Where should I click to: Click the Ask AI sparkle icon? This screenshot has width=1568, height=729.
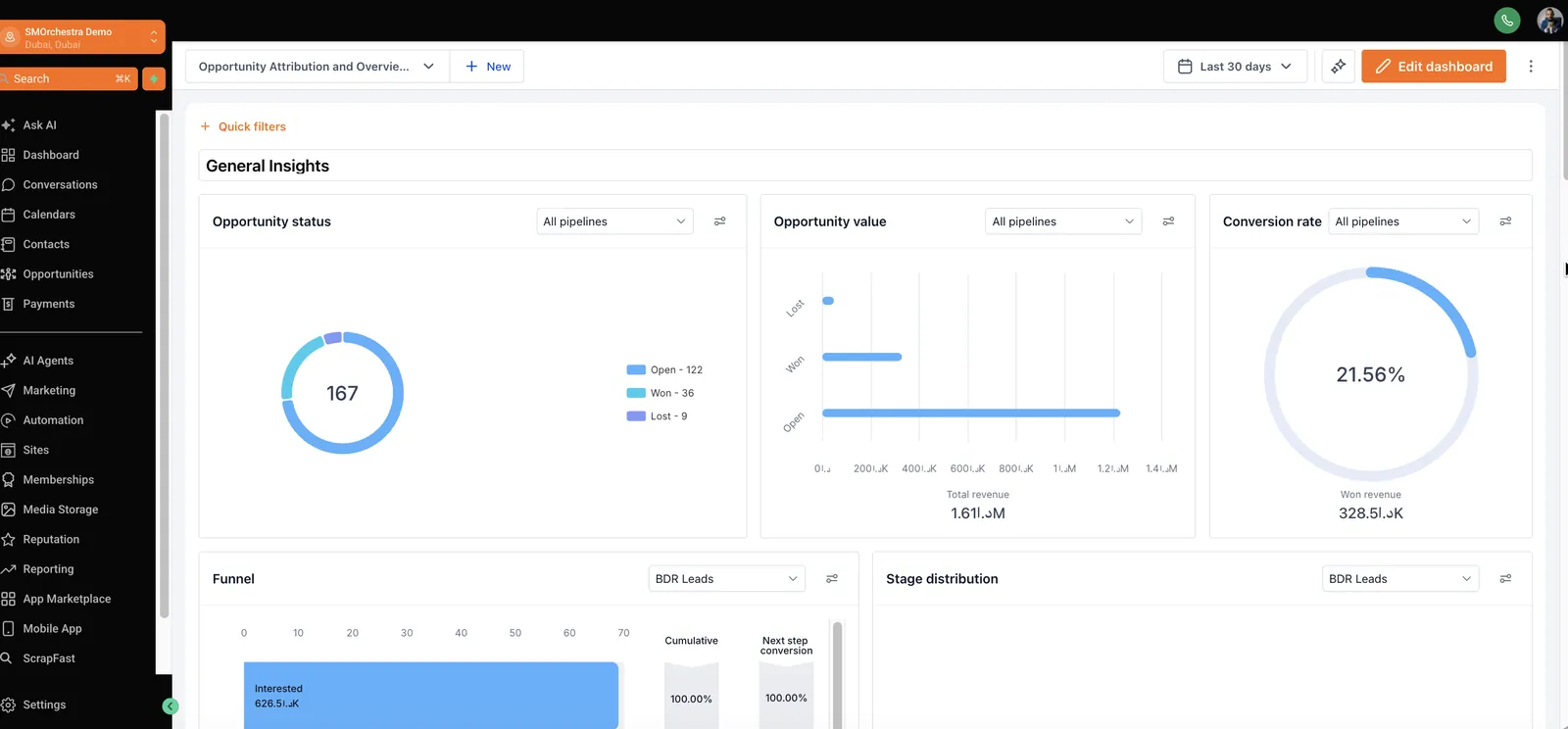tap(8, 125)
